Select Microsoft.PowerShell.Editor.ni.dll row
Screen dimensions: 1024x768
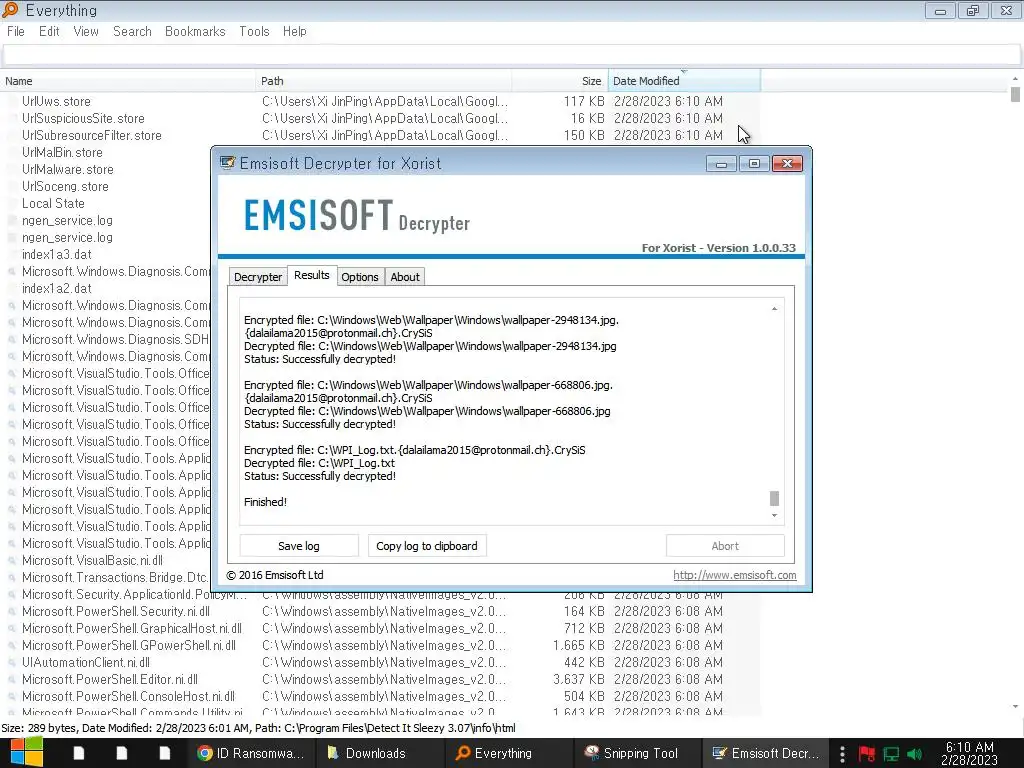pos(381,679)
